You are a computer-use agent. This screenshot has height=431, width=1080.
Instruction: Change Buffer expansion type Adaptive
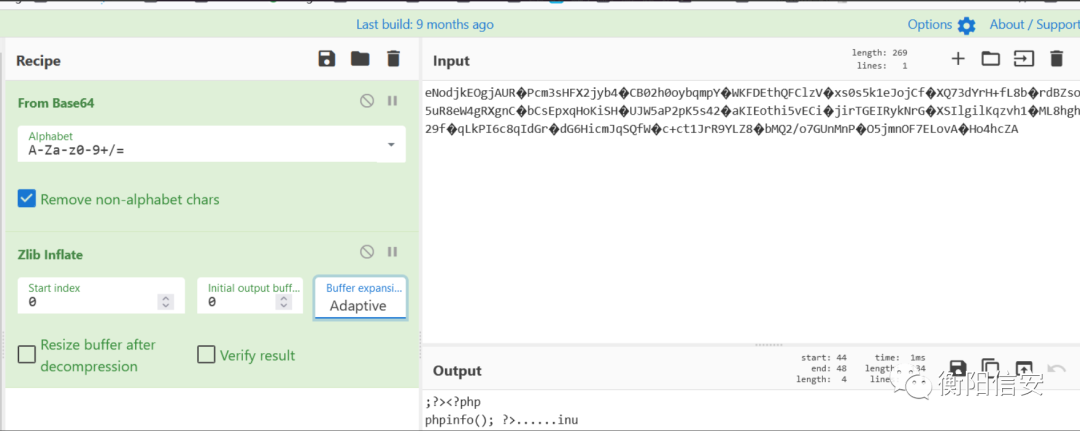point(360,298)
